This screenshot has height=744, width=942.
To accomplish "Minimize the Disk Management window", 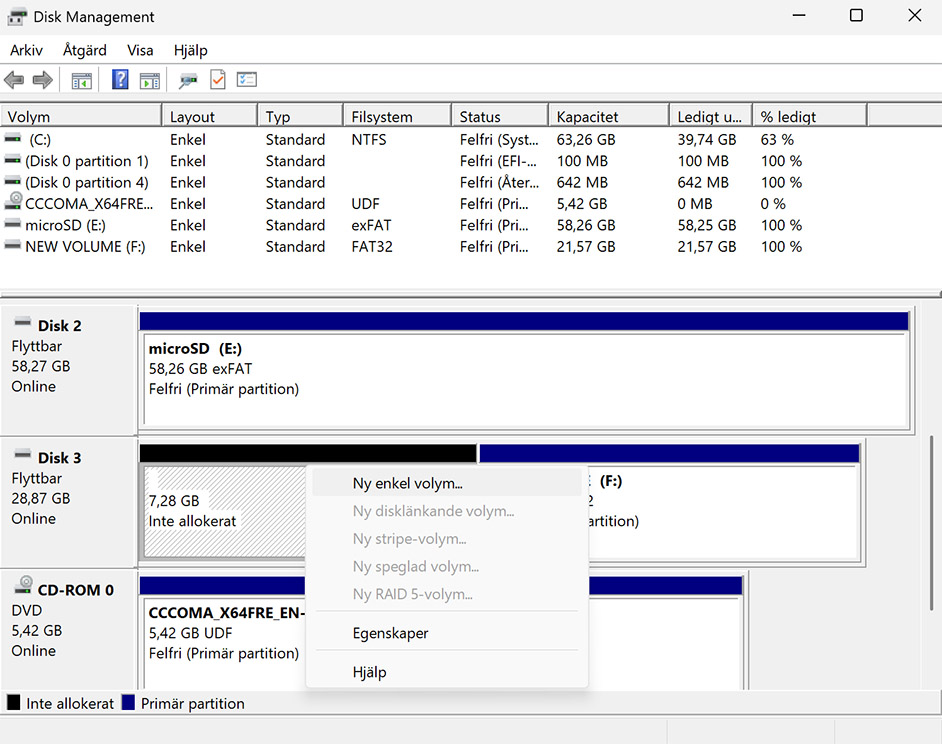I will click(x=798, y=16).
